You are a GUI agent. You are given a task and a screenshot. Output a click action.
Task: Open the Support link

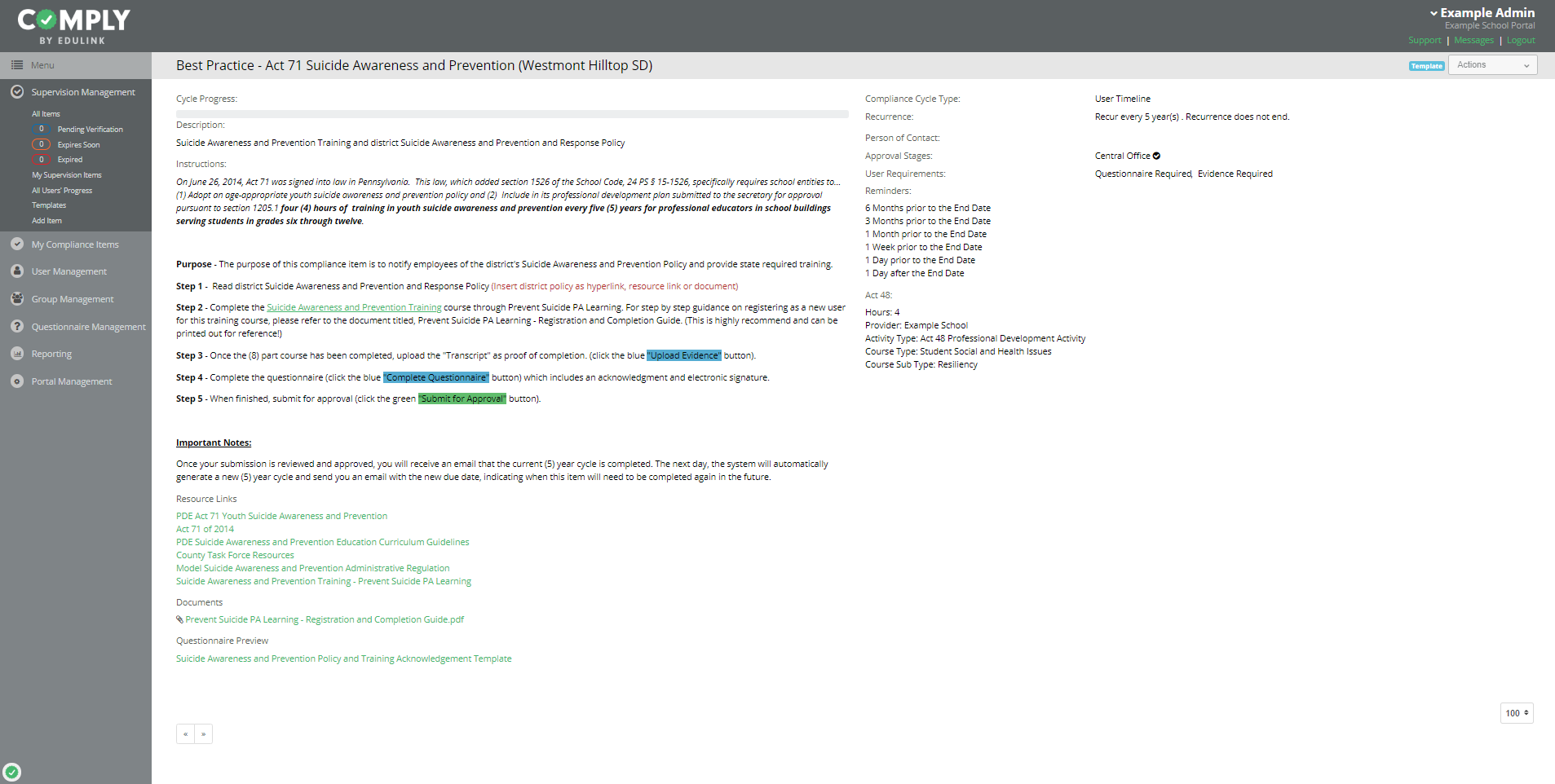pos(1425,41)
